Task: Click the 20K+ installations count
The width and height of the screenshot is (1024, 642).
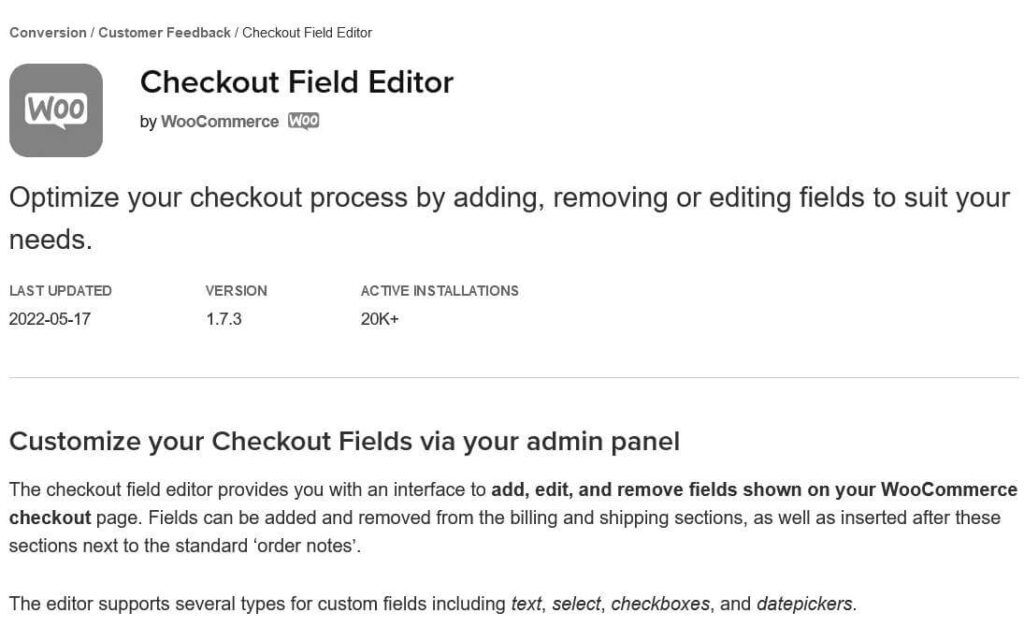Action: pyautogui.click(x=379, y=319)
